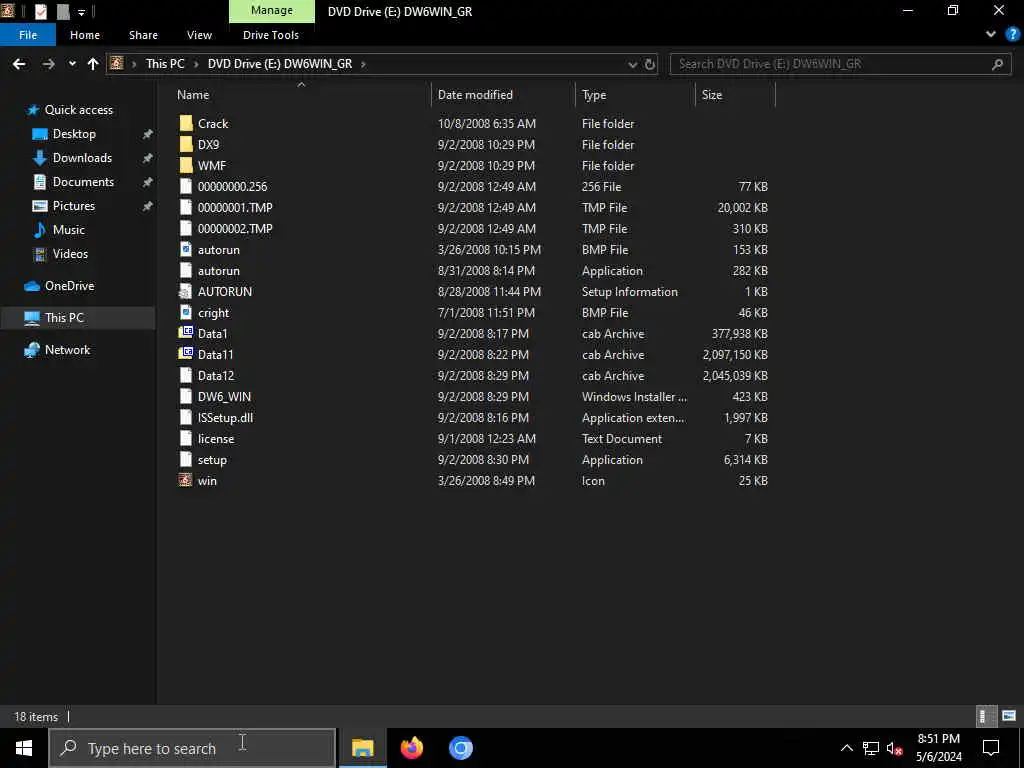Click the search magnifier icon
Image resolution: width=1024 pixels, height=768 pixels.
pyautogui.click(x=997, y=64)
